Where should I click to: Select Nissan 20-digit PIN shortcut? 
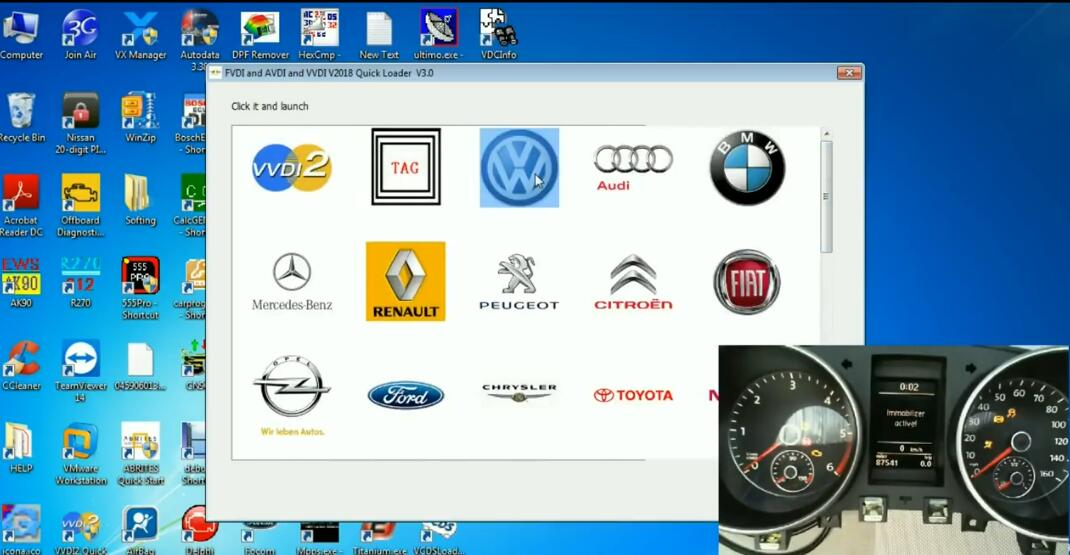[81, 124]
